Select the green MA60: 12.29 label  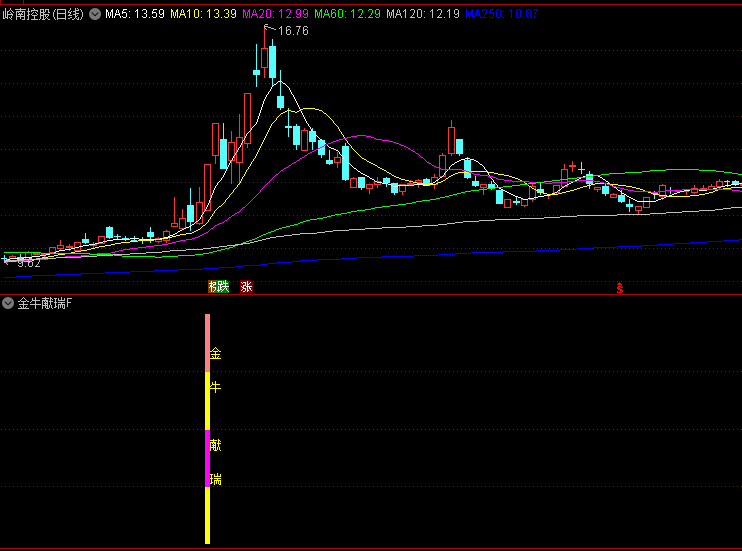click(x=347, y=14)
